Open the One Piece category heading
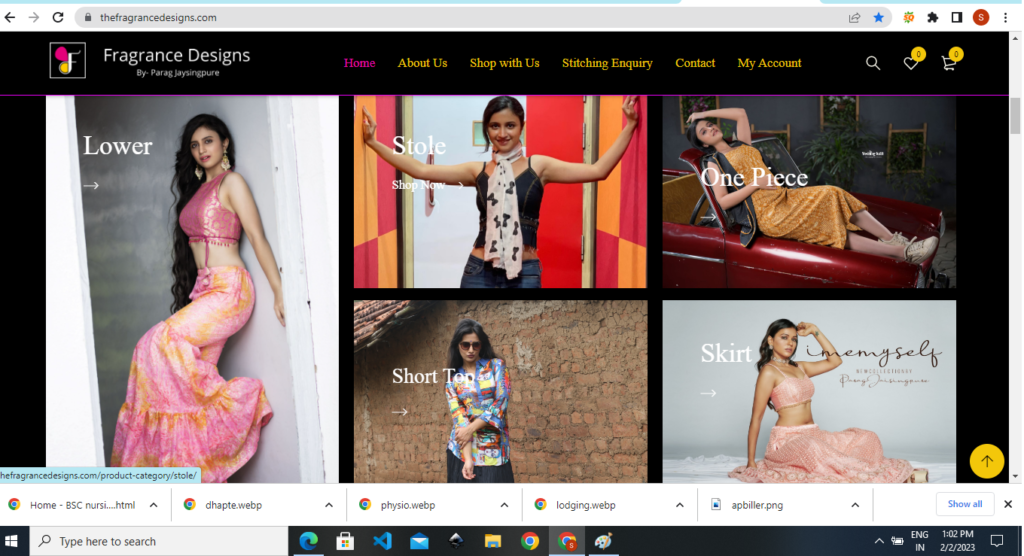 pyautogui.click(x=754, y=177)
